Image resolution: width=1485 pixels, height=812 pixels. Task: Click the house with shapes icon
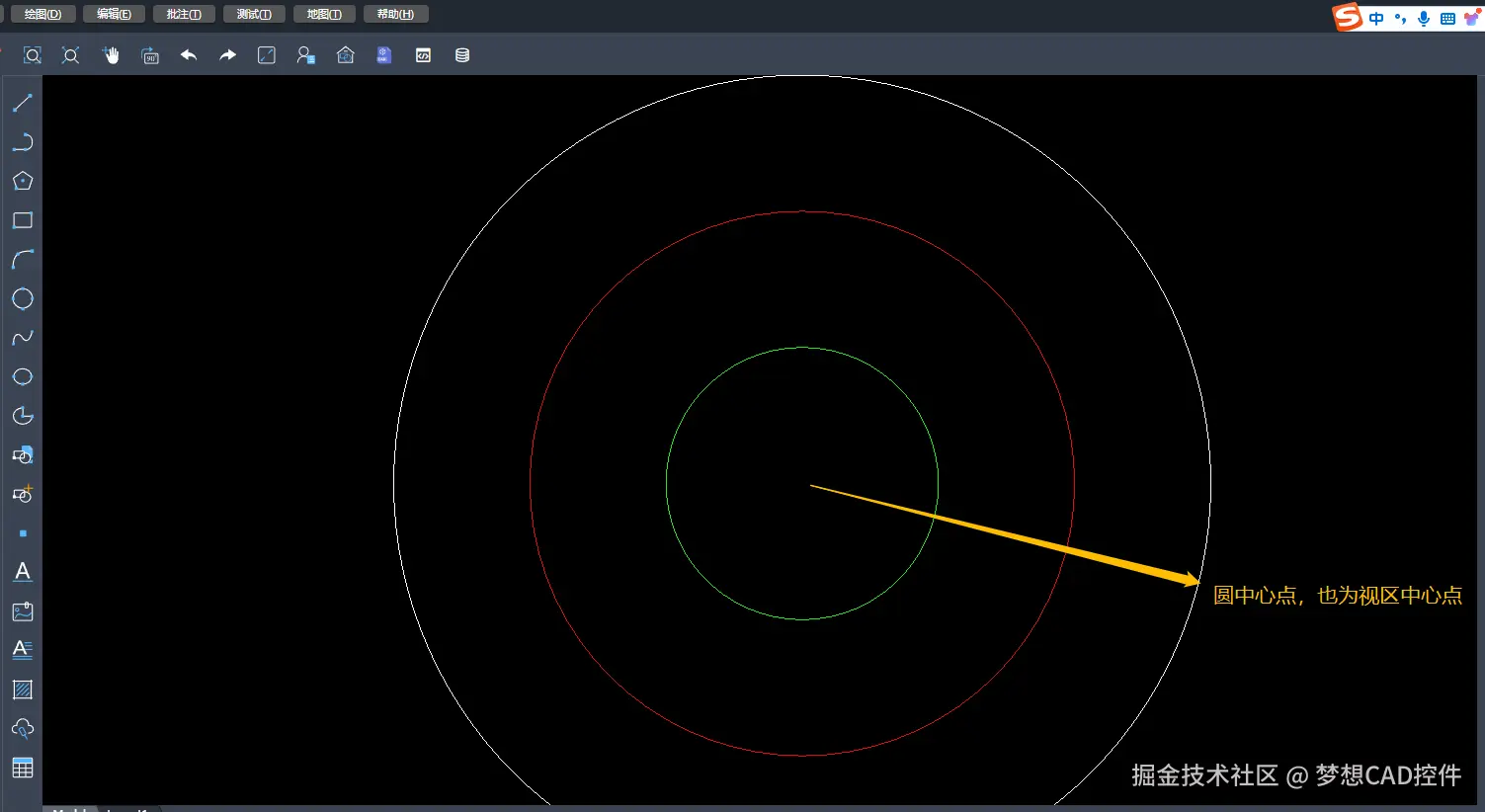tap(345, 55)
